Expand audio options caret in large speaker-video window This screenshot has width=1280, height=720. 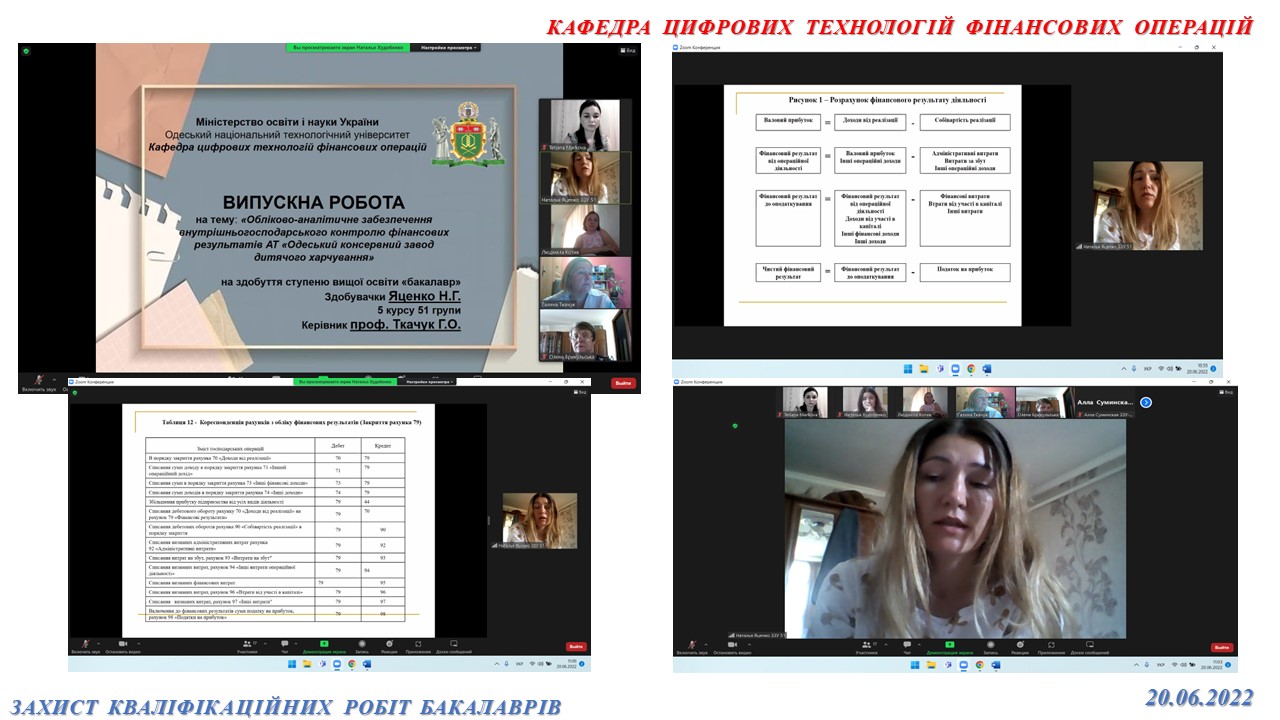click(x=706, y=644)
